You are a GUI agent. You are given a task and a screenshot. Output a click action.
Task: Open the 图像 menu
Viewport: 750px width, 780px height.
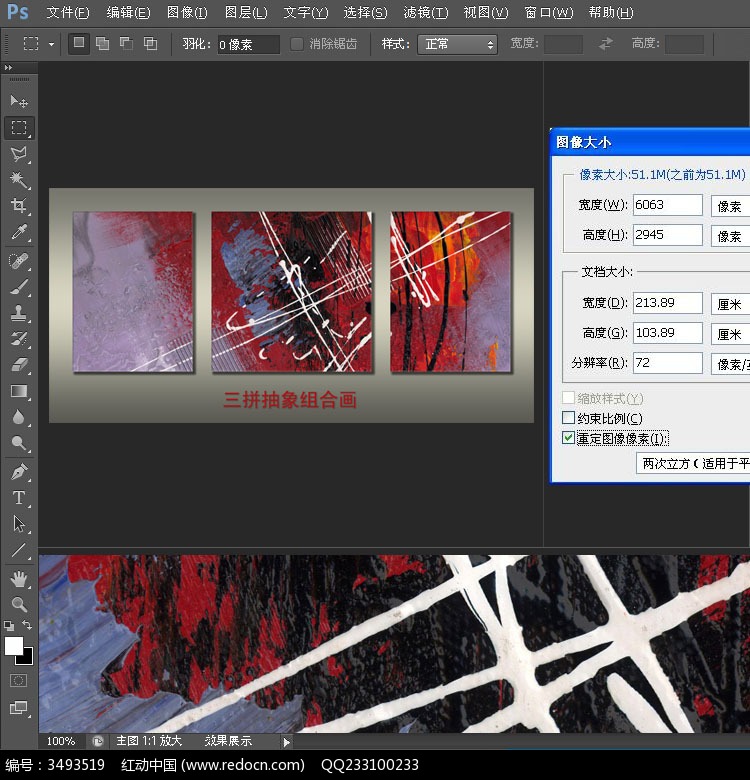click(187, 12)
